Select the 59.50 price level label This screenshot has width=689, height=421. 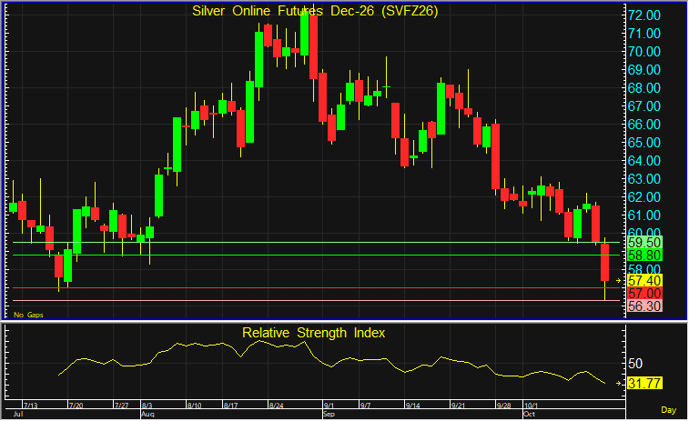644,242
